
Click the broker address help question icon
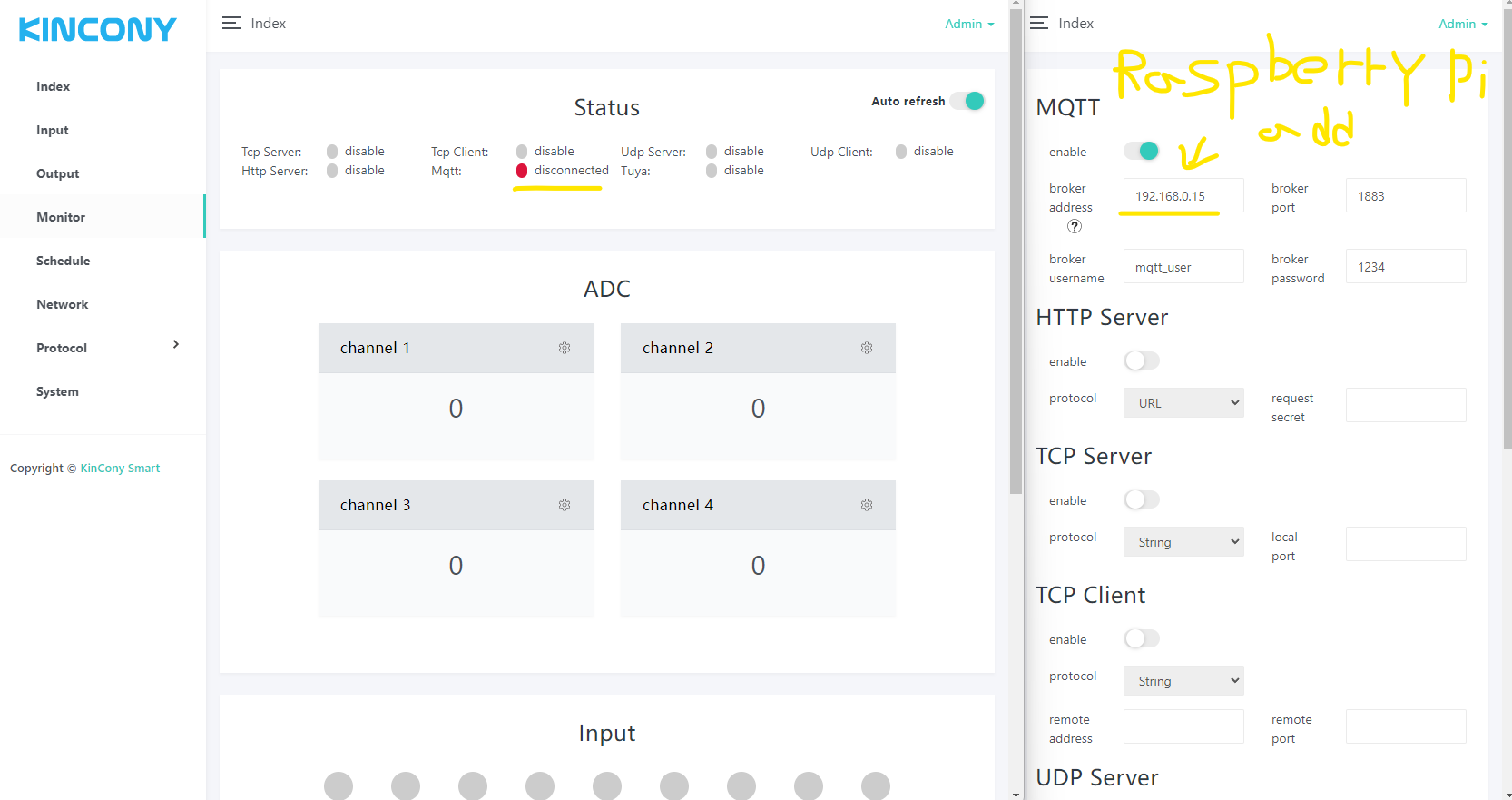[1075, 226]
